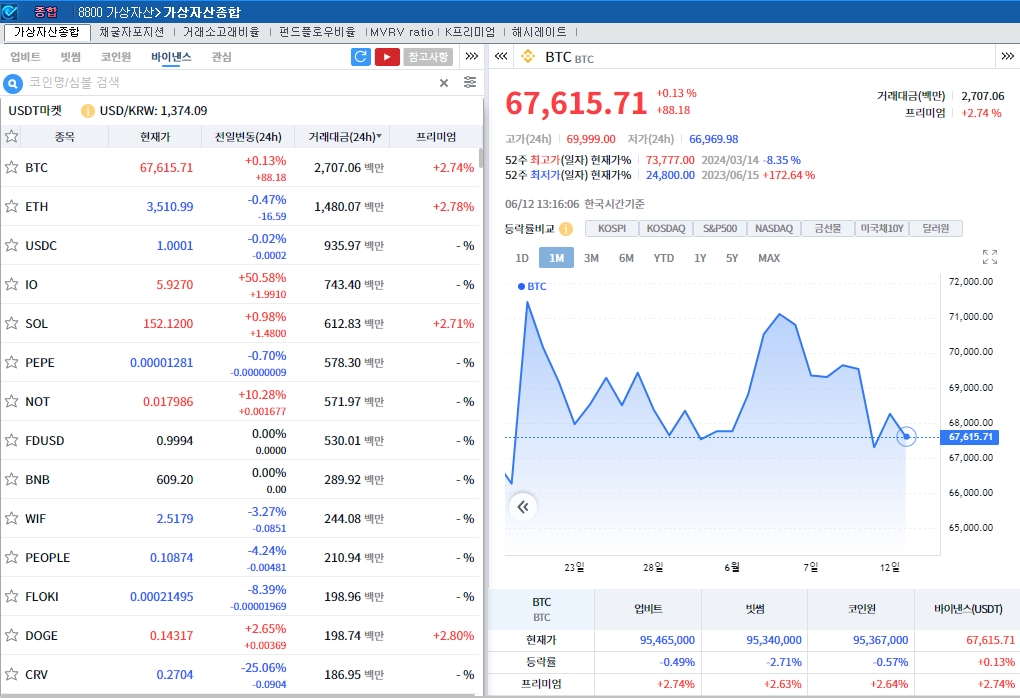The image size is (1020, 698).
Task: Expand chart to fullscreen icon
Action: coord(989,257)
